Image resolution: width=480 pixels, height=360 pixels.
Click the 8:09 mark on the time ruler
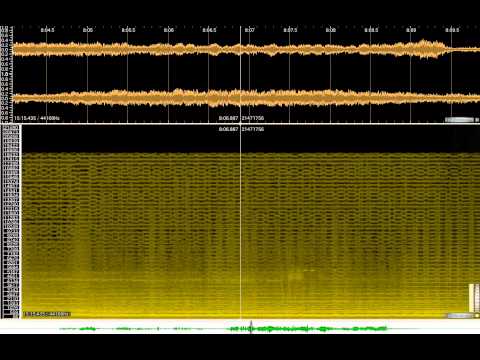[411, 30]
